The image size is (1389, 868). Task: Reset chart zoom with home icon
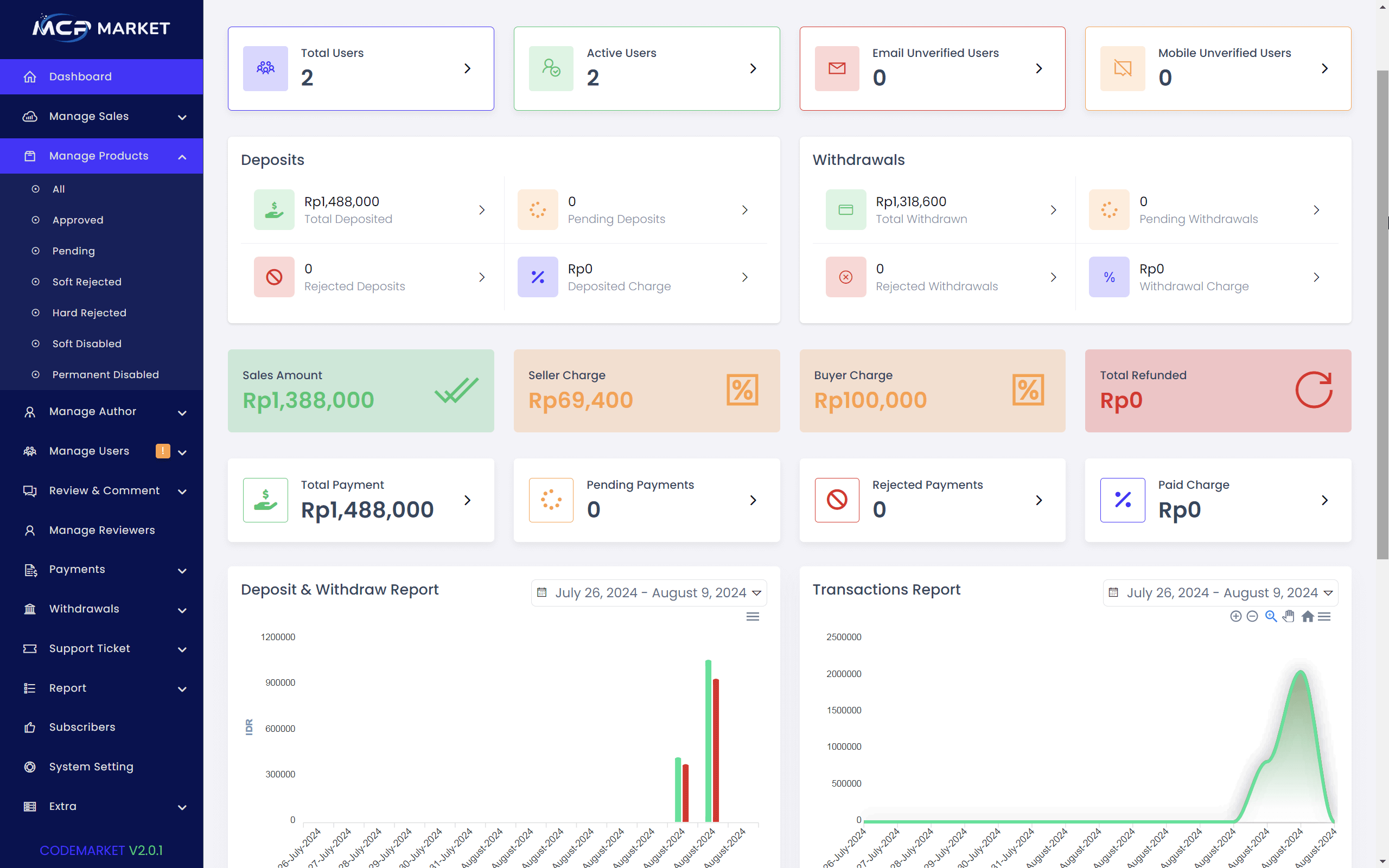pos(1307,616)
